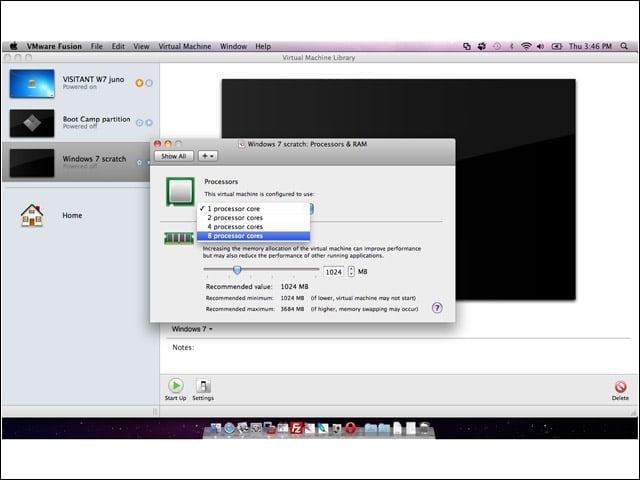This screenshot has width=640, height=480.
Task: Click the Windows 7 scratch settings window title
Action: click(307, 144)
